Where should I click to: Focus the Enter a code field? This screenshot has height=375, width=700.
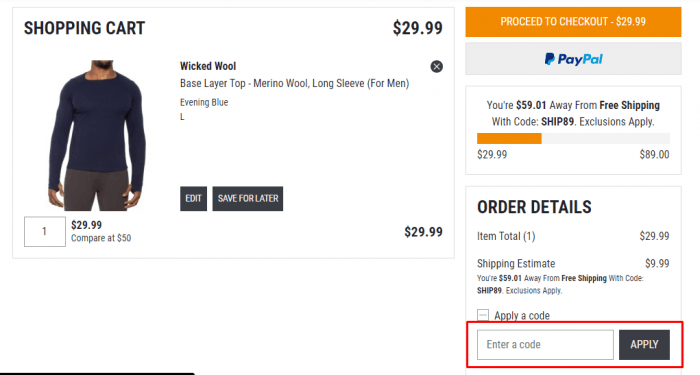coord(545,345)
